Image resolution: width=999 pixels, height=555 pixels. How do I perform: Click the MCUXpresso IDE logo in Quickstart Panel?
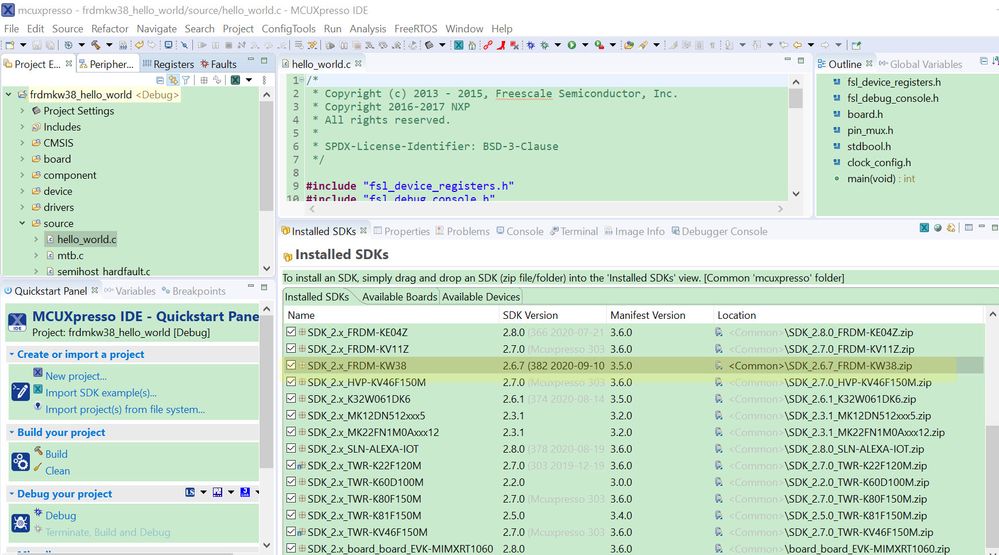pos(17,322)
